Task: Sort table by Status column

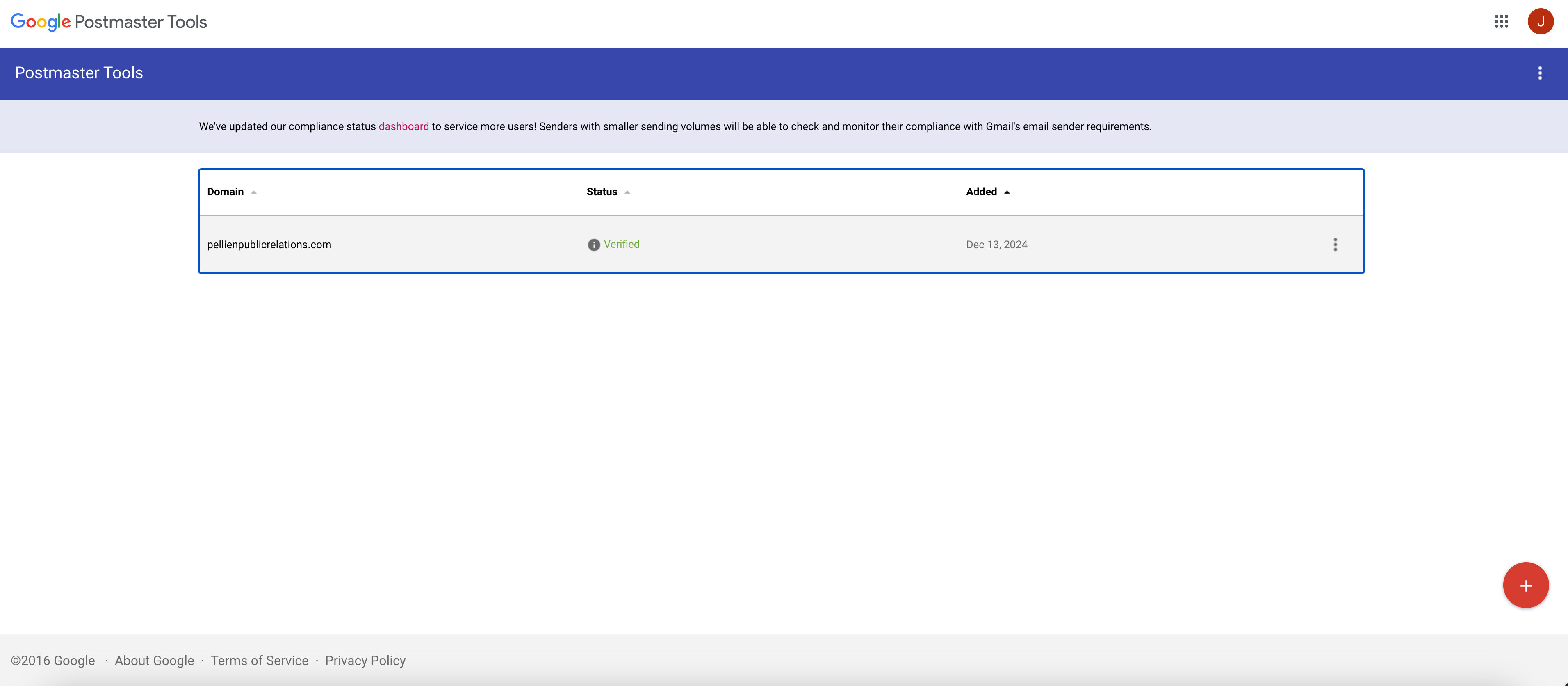Action: 608,192
